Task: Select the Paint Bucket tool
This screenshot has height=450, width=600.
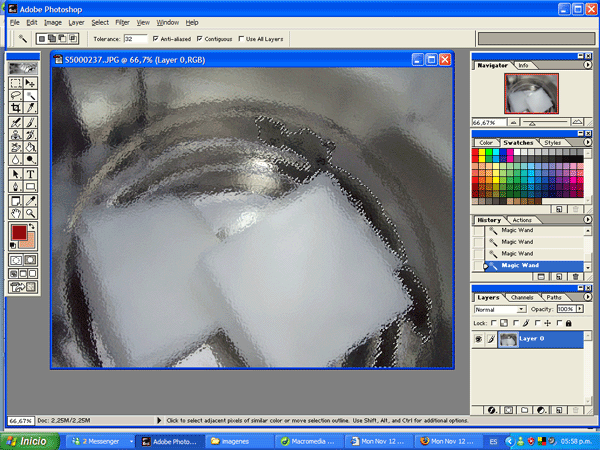Action: [30, 147]
